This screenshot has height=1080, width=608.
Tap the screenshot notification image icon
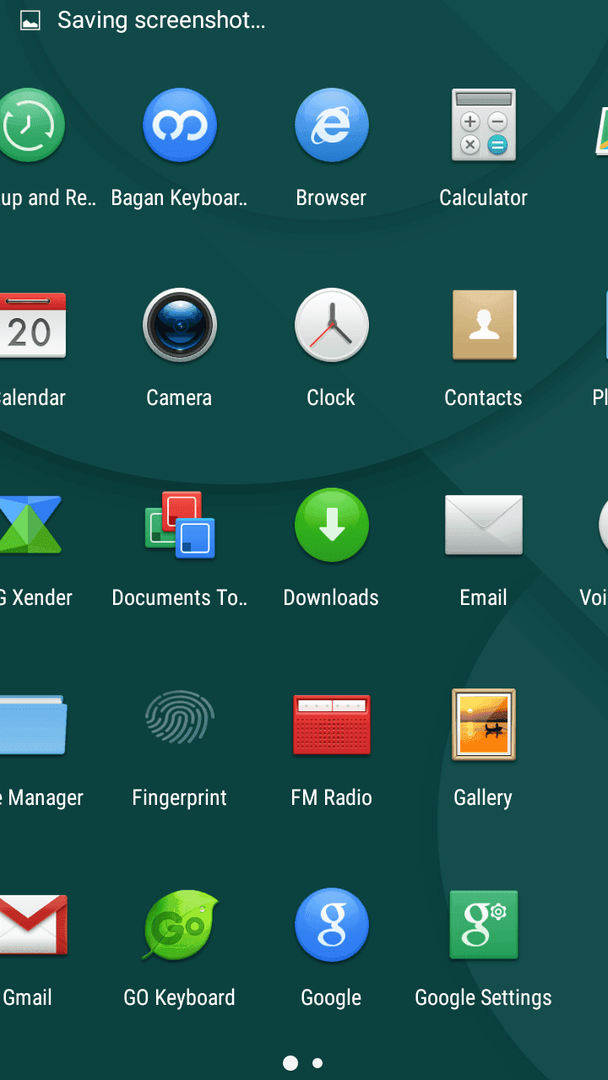click(x=30, y=21)
